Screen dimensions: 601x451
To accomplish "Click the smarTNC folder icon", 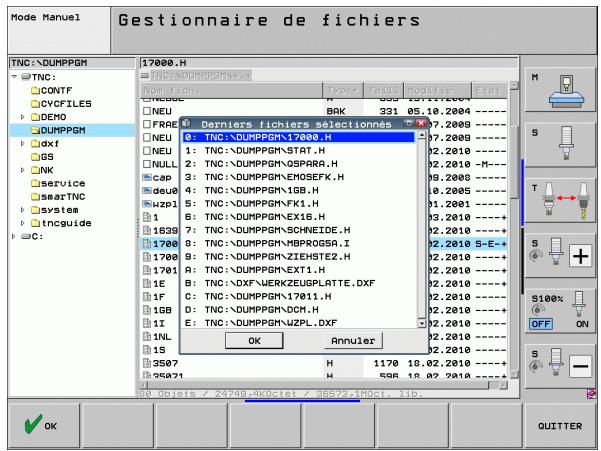I will pyautogui.click(x=35, y=197).
